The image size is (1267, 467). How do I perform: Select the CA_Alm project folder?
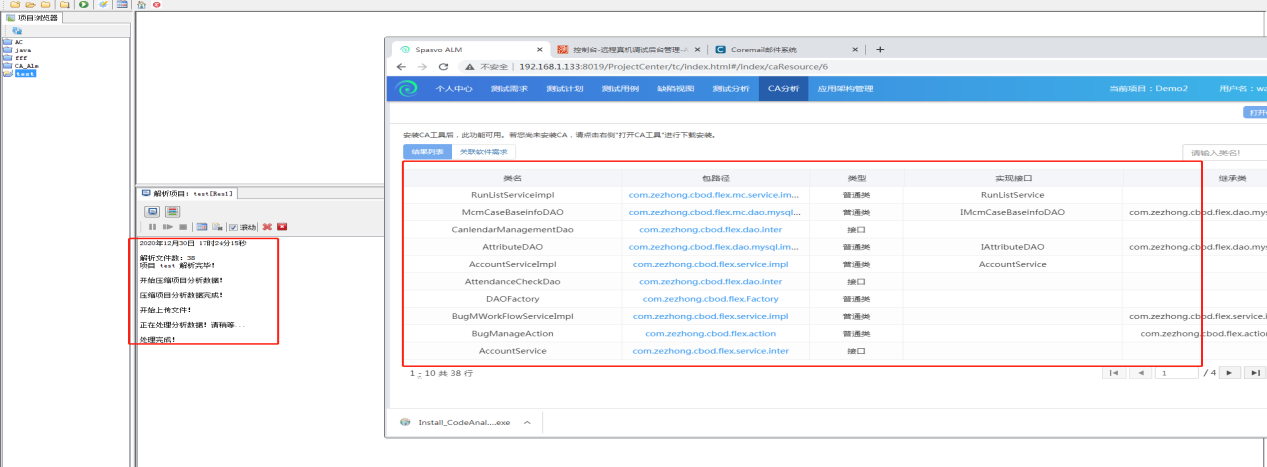[26, 65]
